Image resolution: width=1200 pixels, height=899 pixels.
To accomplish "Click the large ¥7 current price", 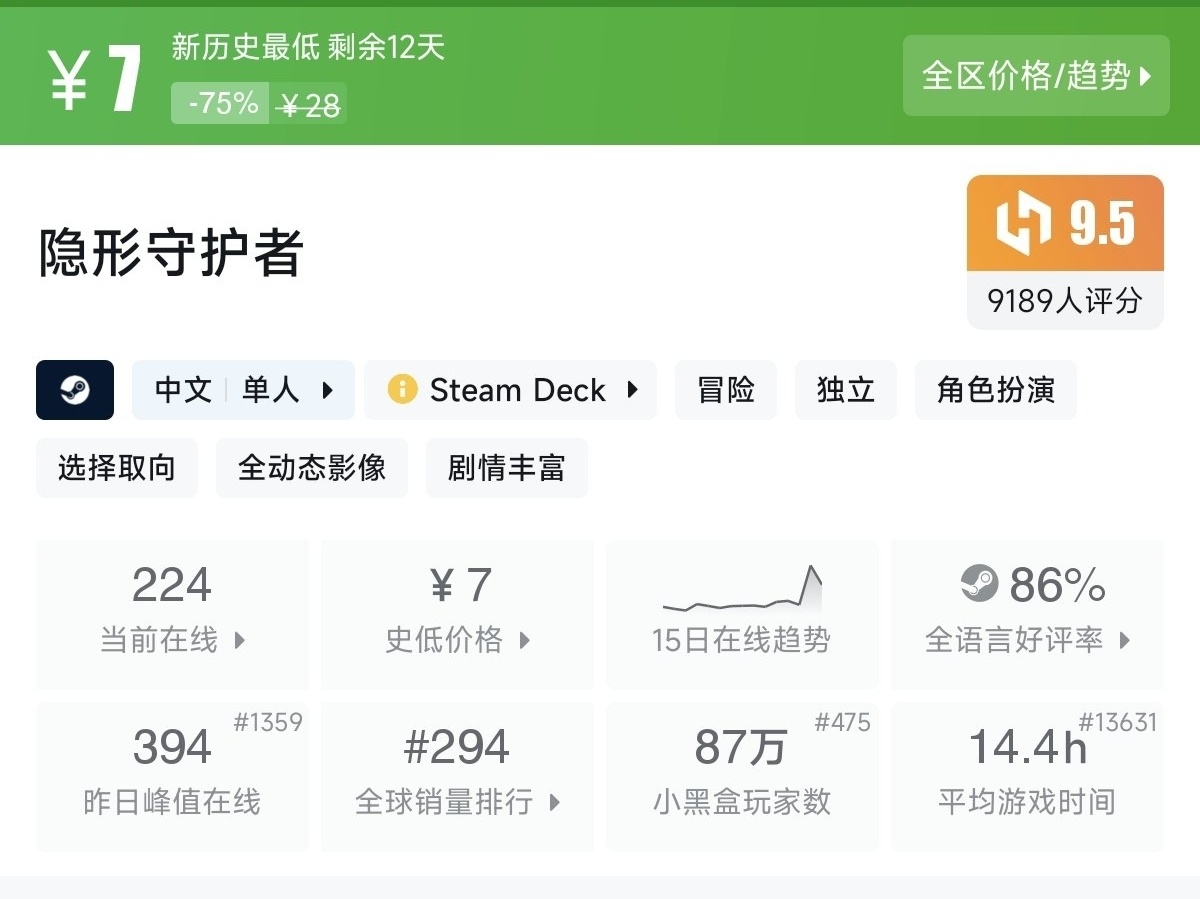I will [x=96, y=77].
